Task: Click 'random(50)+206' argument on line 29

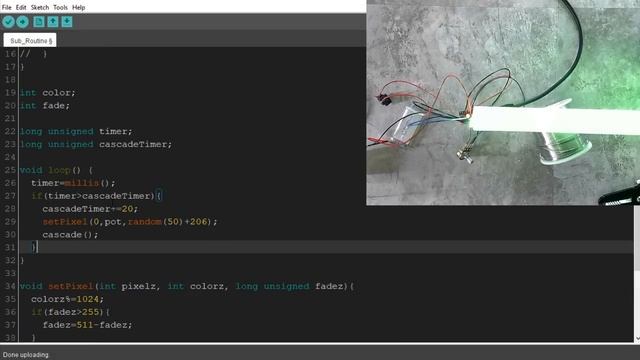Action: (x=169, y=222)
